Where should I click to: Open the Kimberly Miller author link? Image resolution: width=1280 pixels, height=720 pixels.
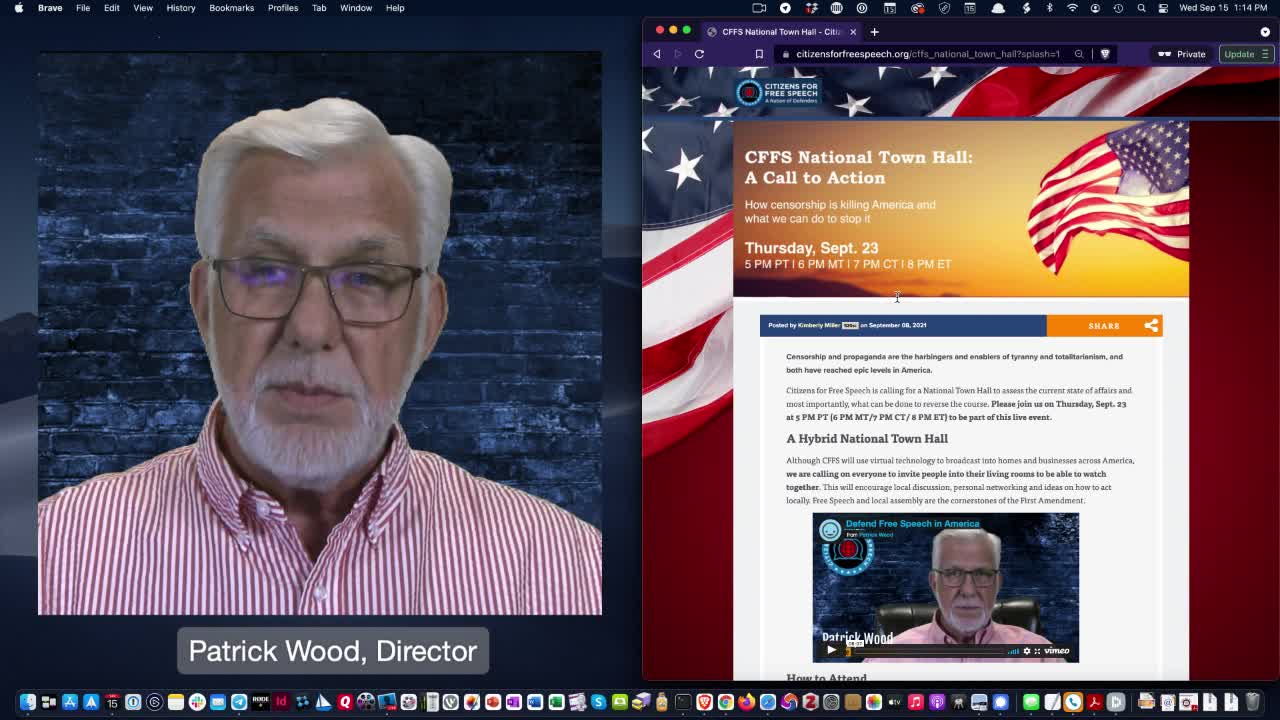point(819,325)
